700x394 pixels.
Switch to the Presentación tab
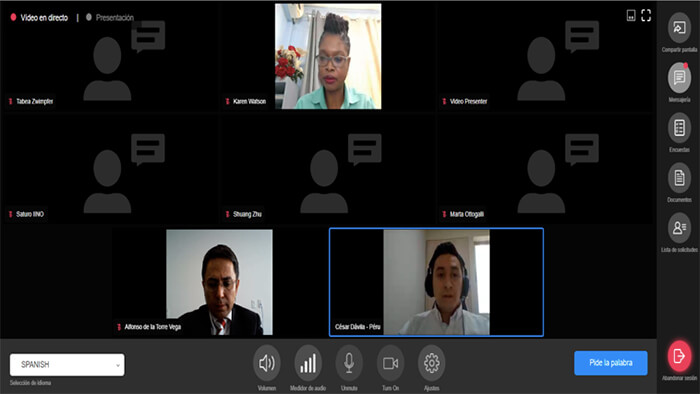110,17
